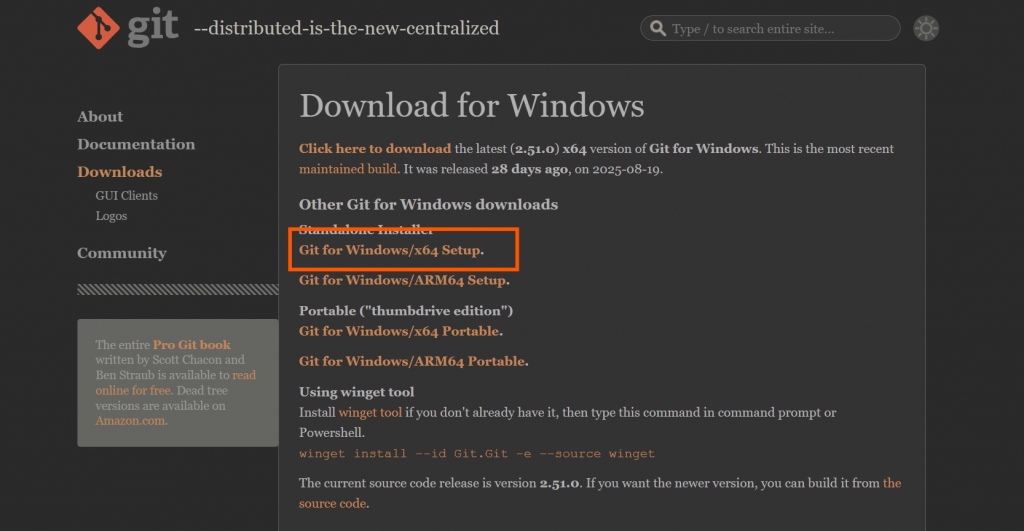Click the 'Download for Windows' heading

tap(472, 105)
